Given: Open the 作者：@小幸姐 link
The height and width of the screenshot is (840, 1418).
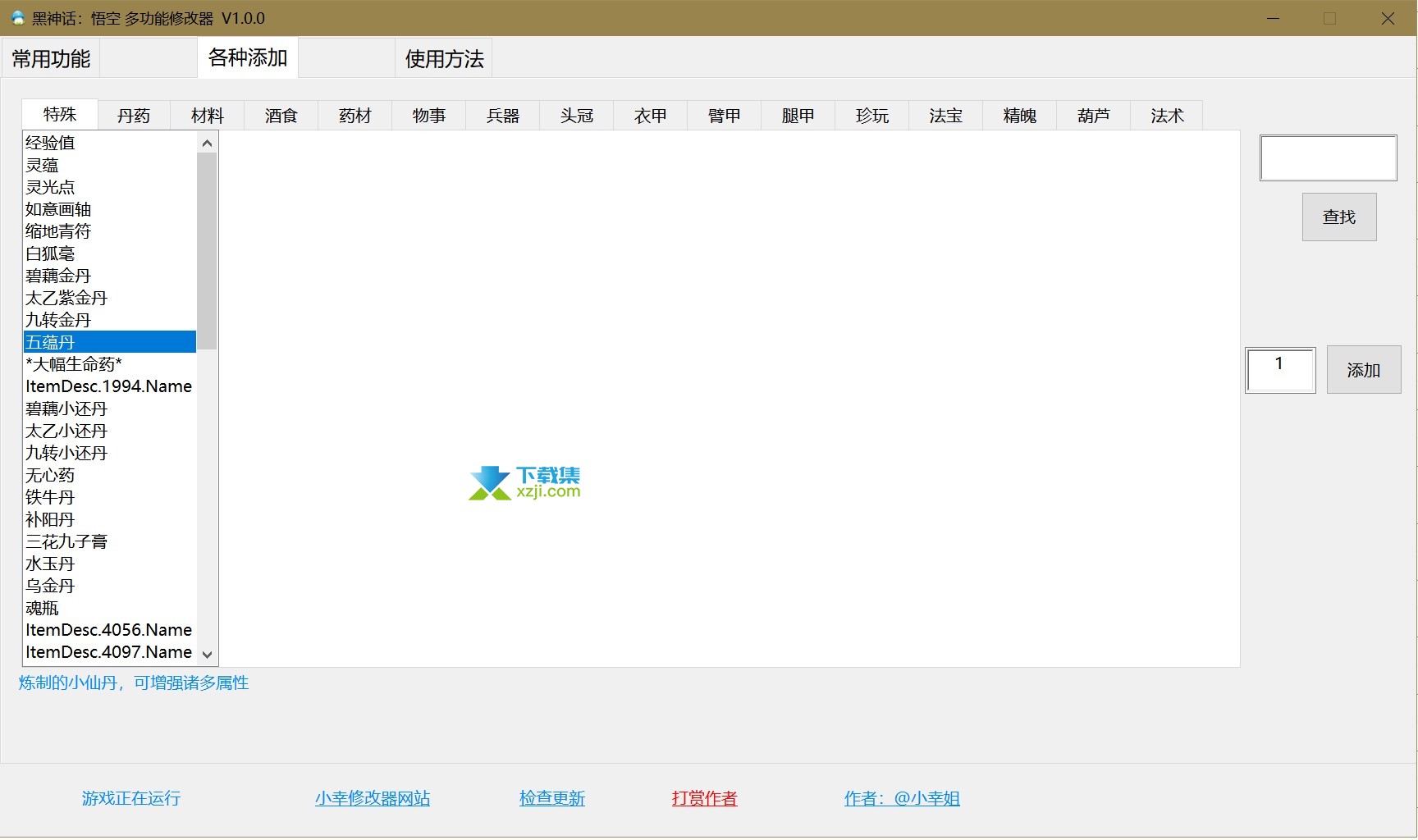Looking at the screenshot, I should pos(903,798).
